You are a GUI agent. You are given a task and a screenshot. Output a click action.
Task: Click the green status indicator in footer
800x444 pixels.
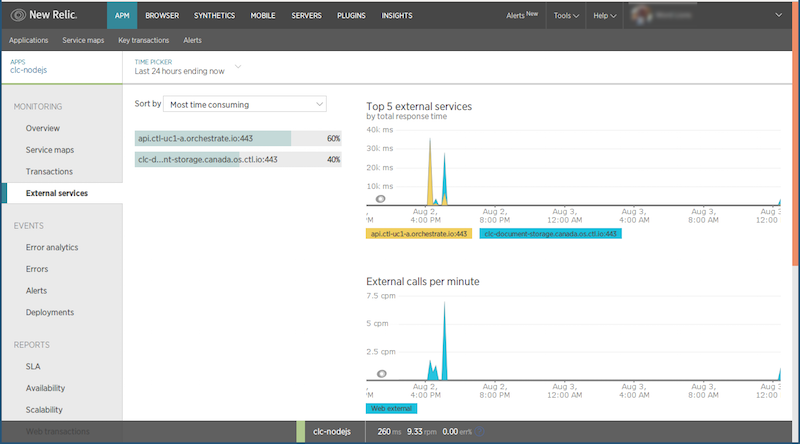(301, 432)
